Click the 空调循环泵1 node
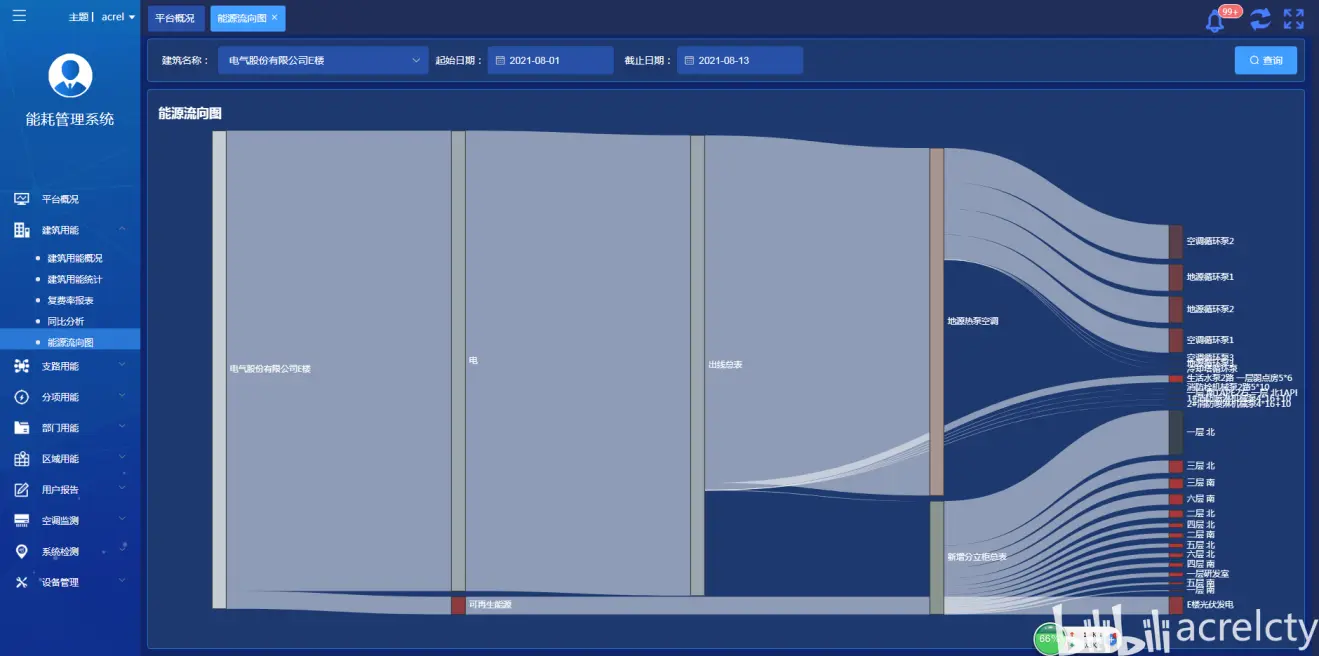This screenshot has height=656, width=1319. (x=1175, y=340)
